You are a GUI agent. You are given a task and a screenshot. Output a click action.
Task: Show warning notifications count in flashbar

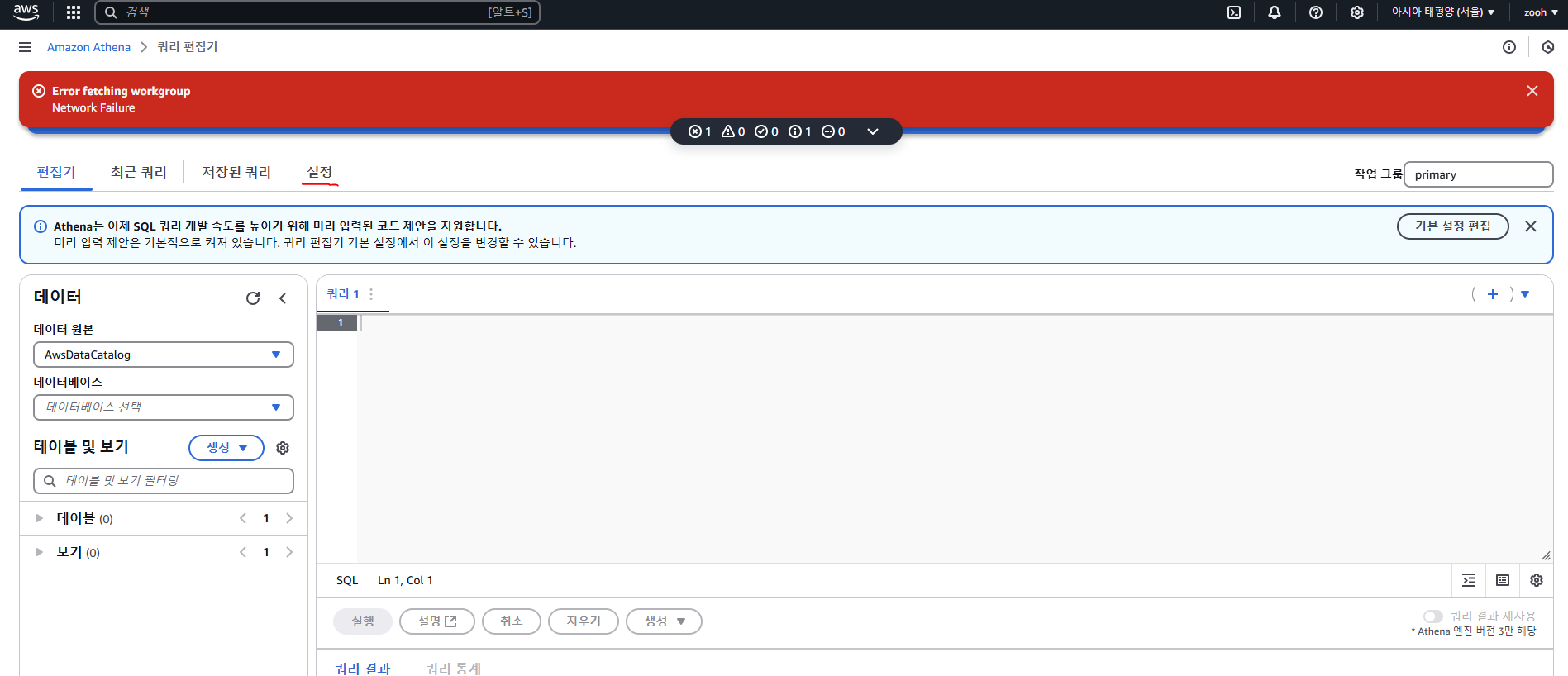[734, 131]
